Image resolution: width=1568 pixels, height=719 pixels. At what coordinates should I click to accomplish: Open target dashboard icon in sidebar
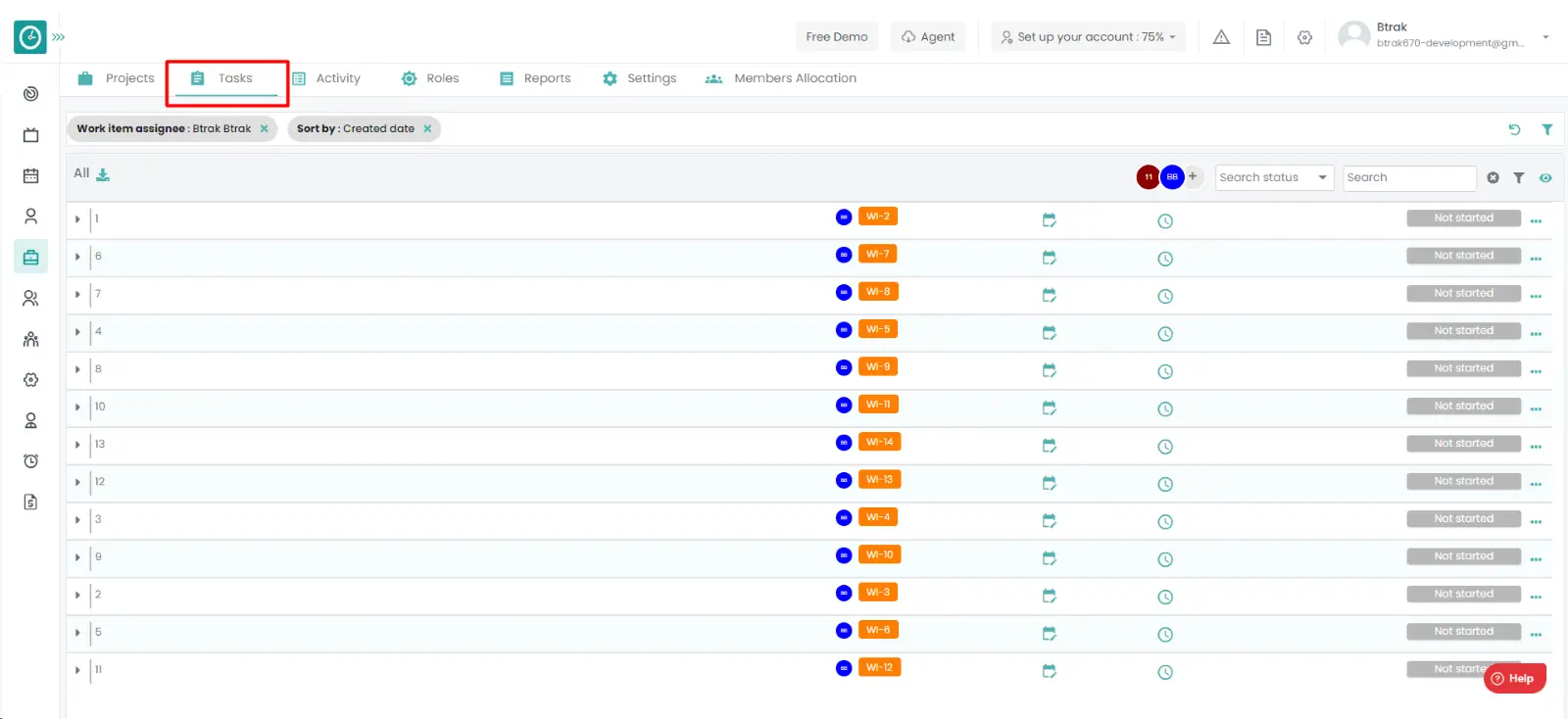tap(30, 94)
